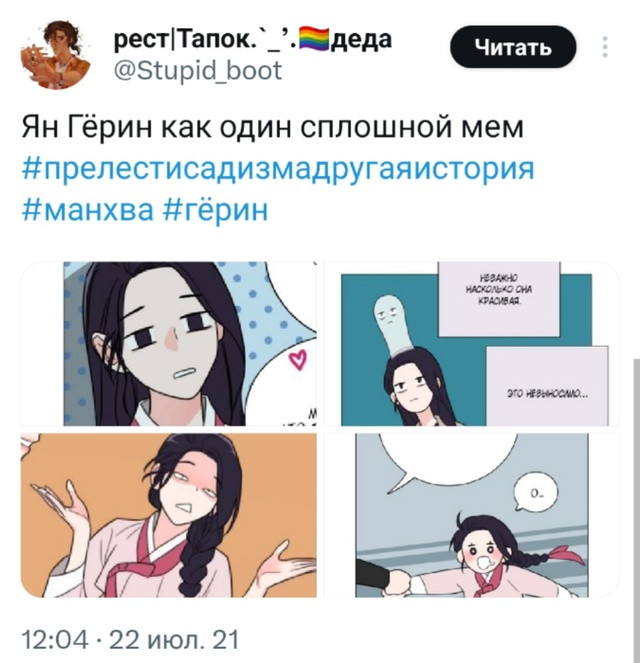Open the timestamp 12:04 · 22 июл. 21

[x=131, y=639]
